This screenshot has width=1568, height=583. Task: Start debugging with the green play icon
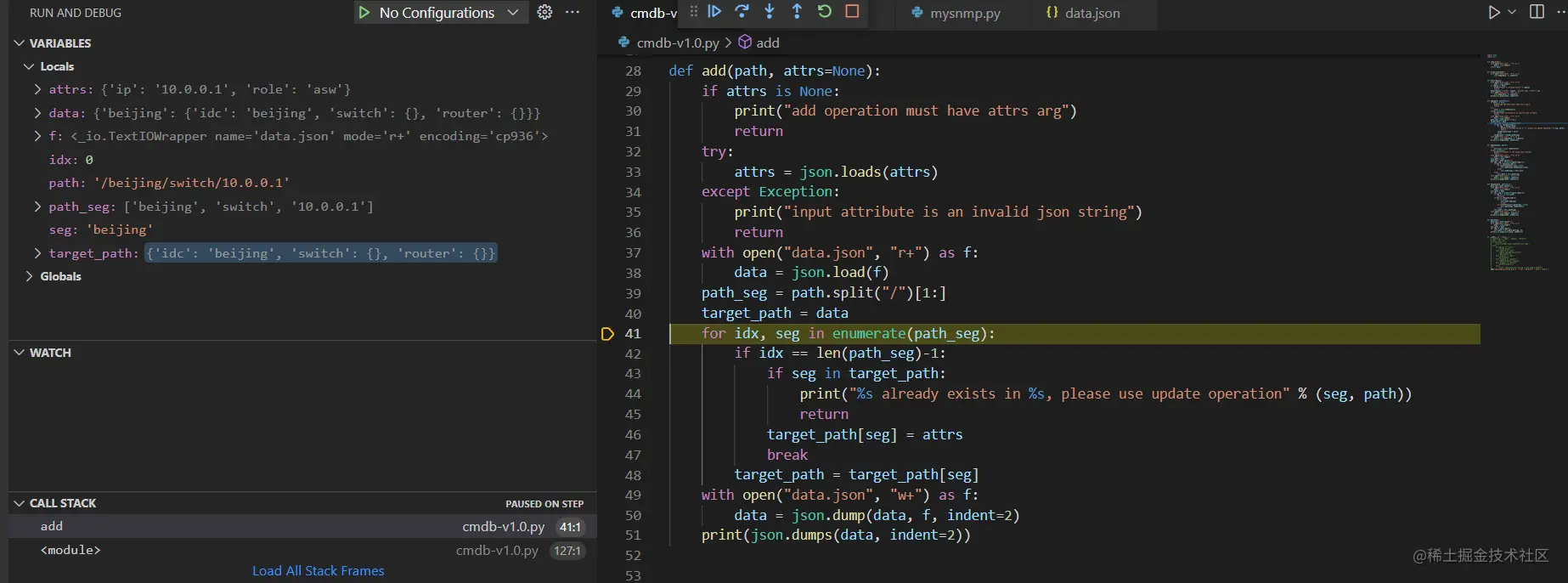[364, 13]
